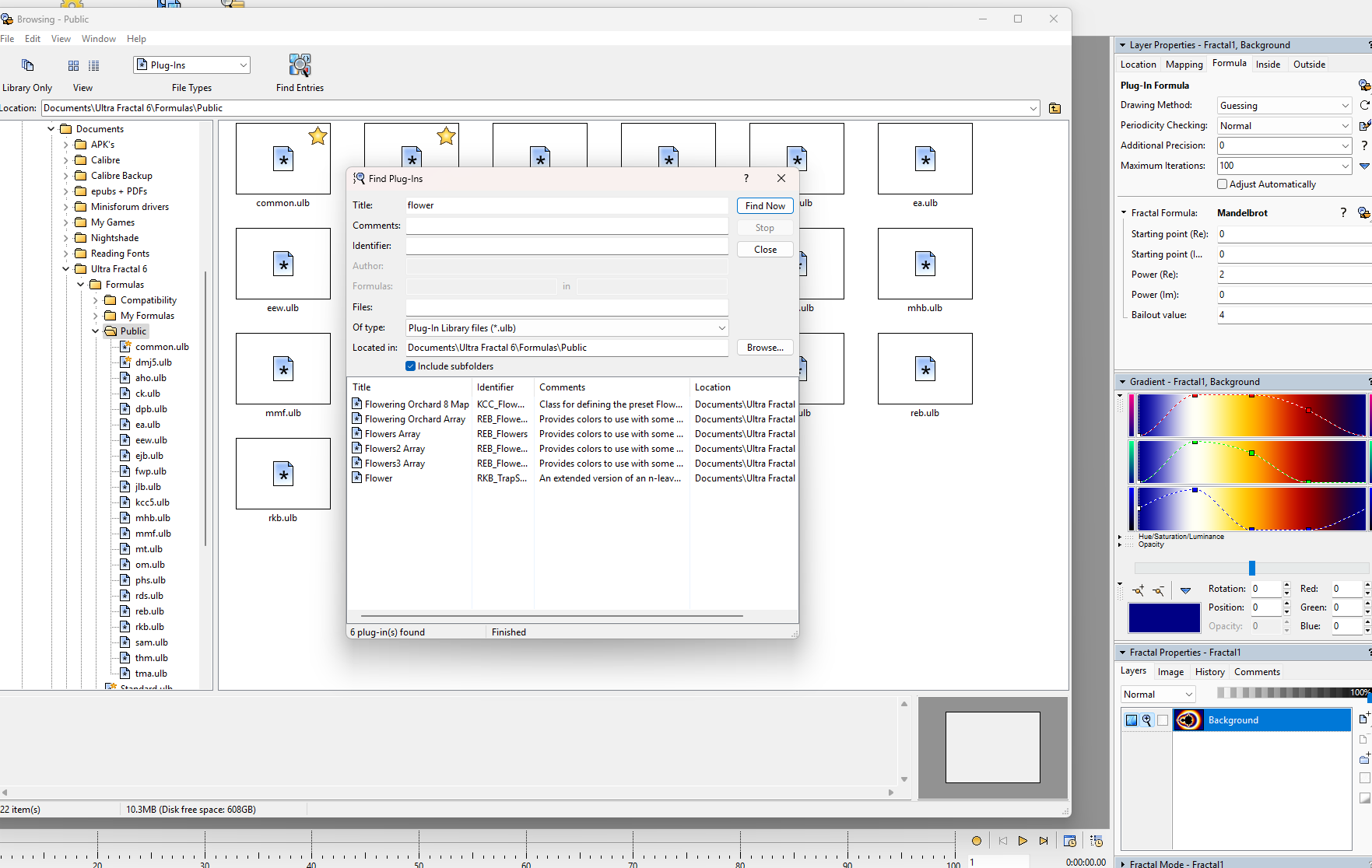Open Location path dropdown in browser
The height and width of the screenshot is (868, 1372).
tap(1033, 108)
